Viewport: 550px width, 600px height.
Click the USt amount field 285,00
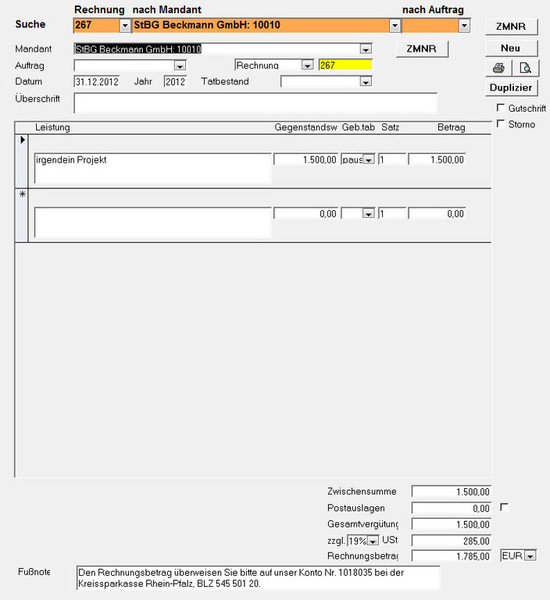451,541
